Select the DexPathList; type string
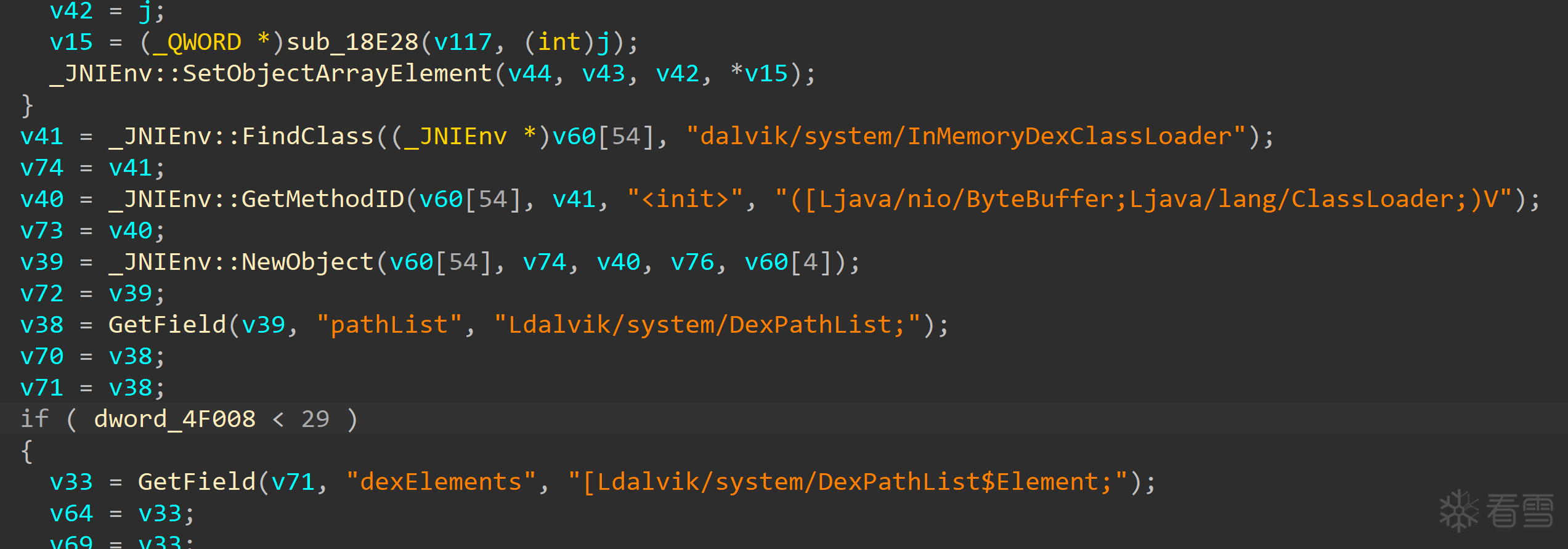This screenshot has height=549, width=1568. pos(707,325)
